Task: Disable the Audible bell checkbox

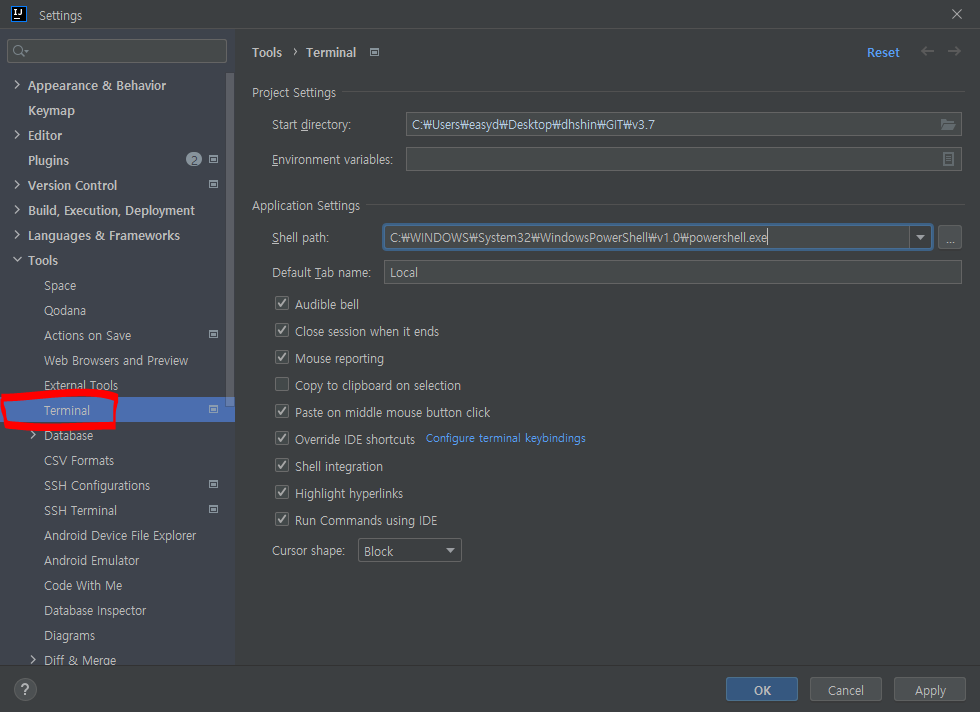Action: tap(282, 304)
